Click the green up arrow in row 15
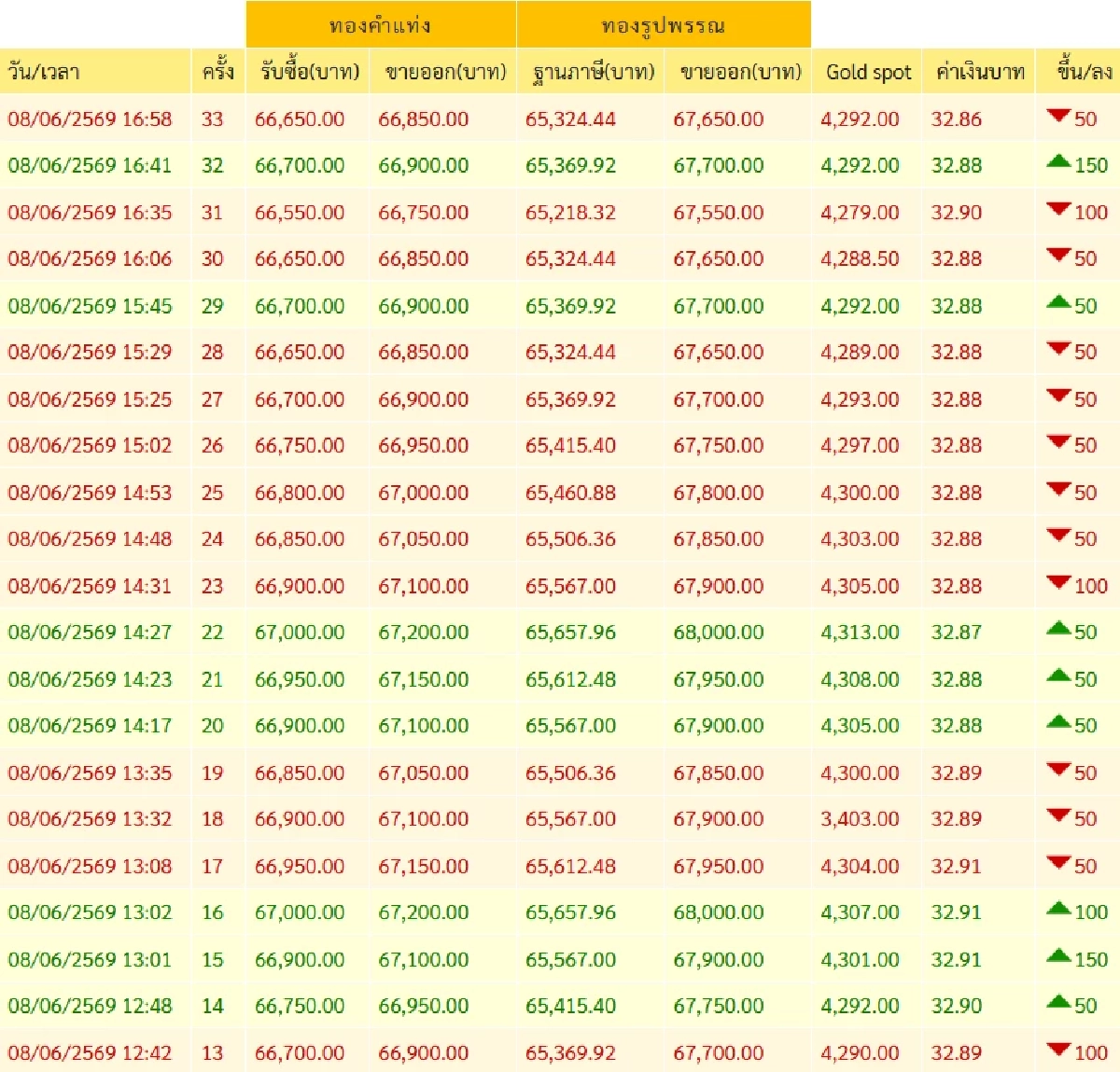 [1058, 955]
